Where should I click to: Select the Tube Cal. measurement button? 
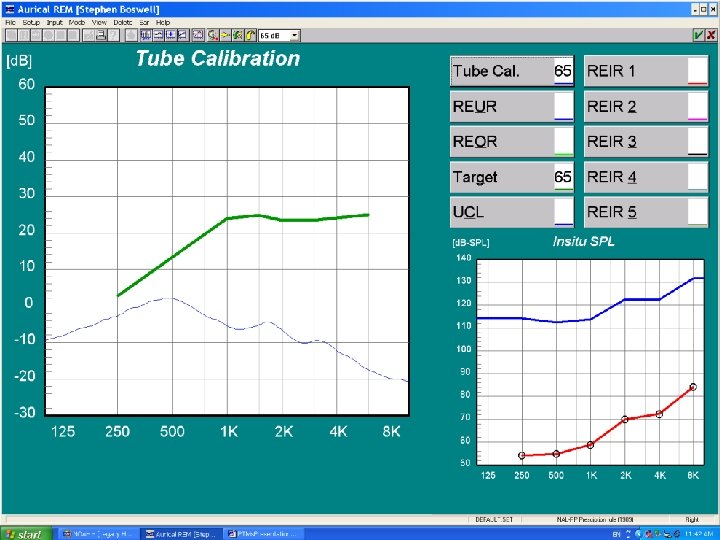(x=512, y=71)
